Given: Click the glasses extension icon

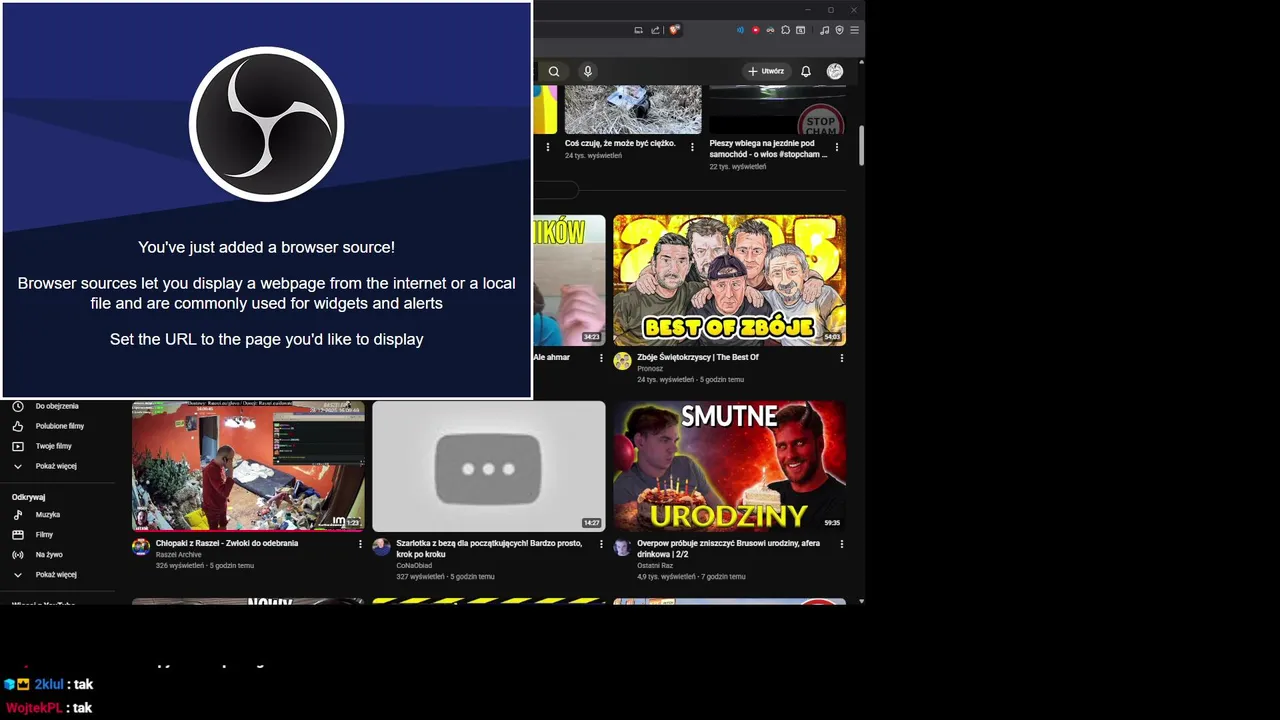Looking at the screenshot, I should tap(770, 30).
